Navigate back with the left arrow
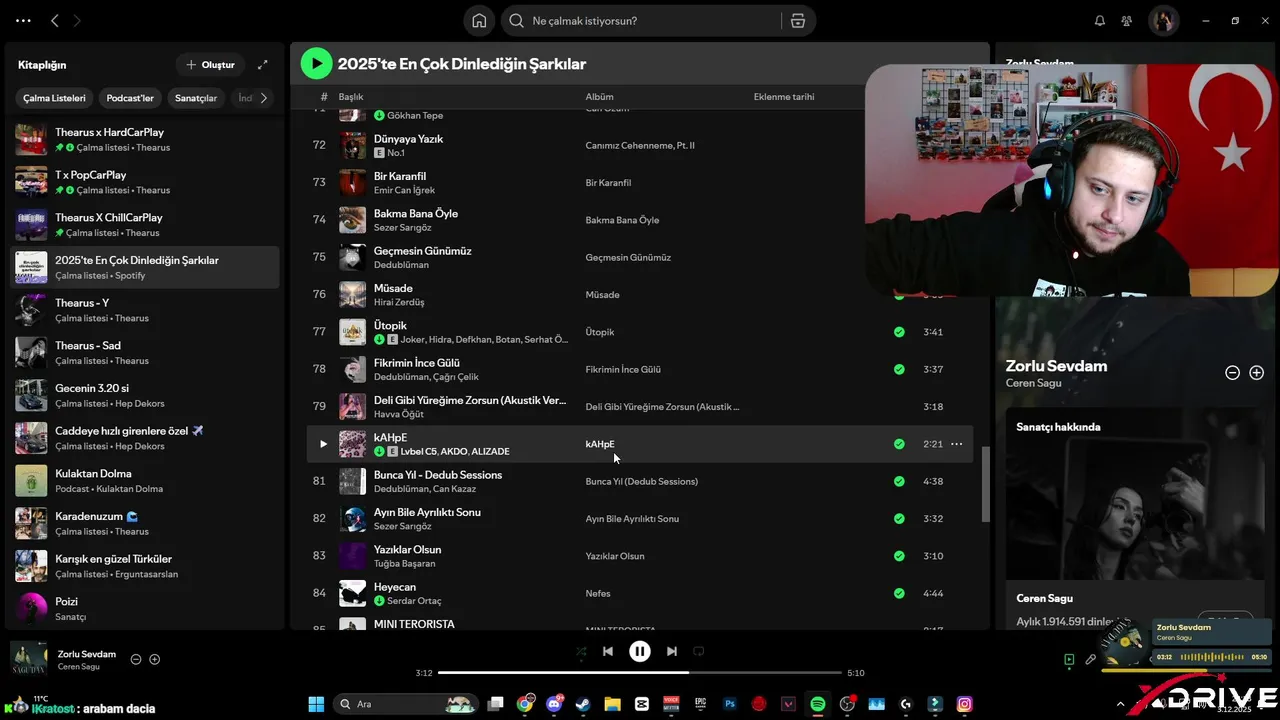 pos(55,21)
